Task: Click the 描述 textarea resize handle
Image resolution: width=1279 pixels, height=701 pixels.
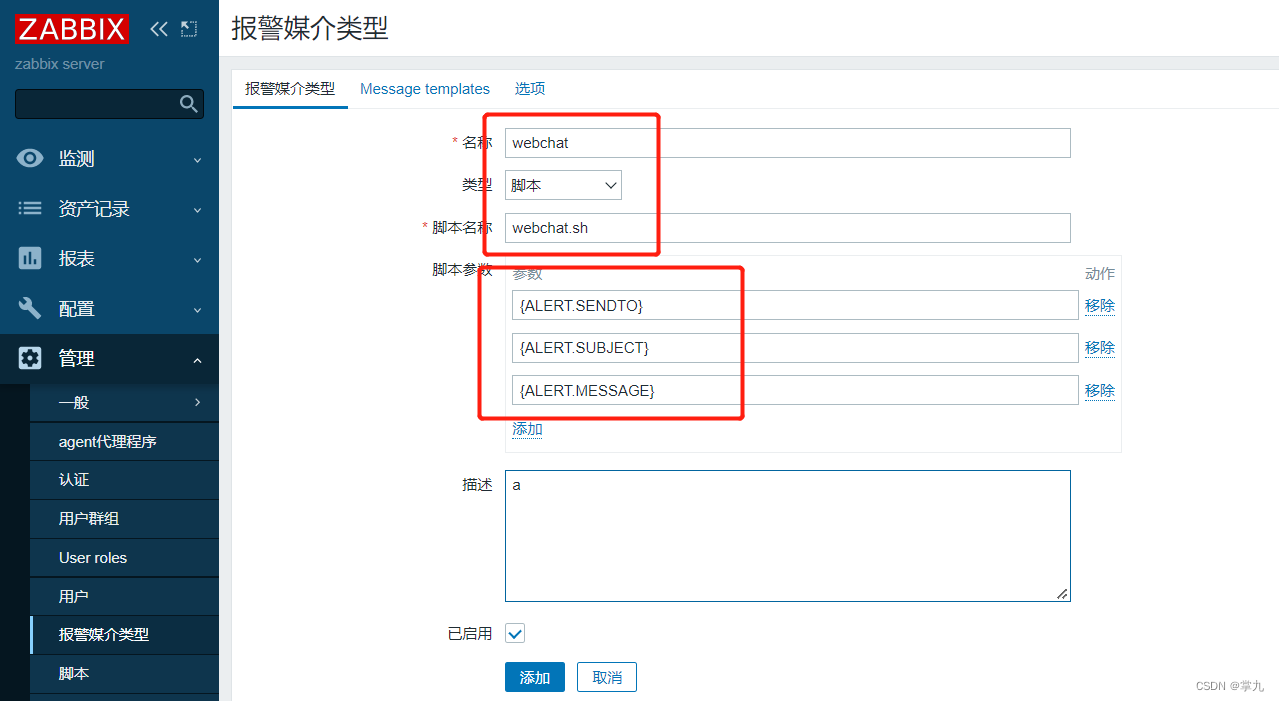Action: [x=1062, y=593]
